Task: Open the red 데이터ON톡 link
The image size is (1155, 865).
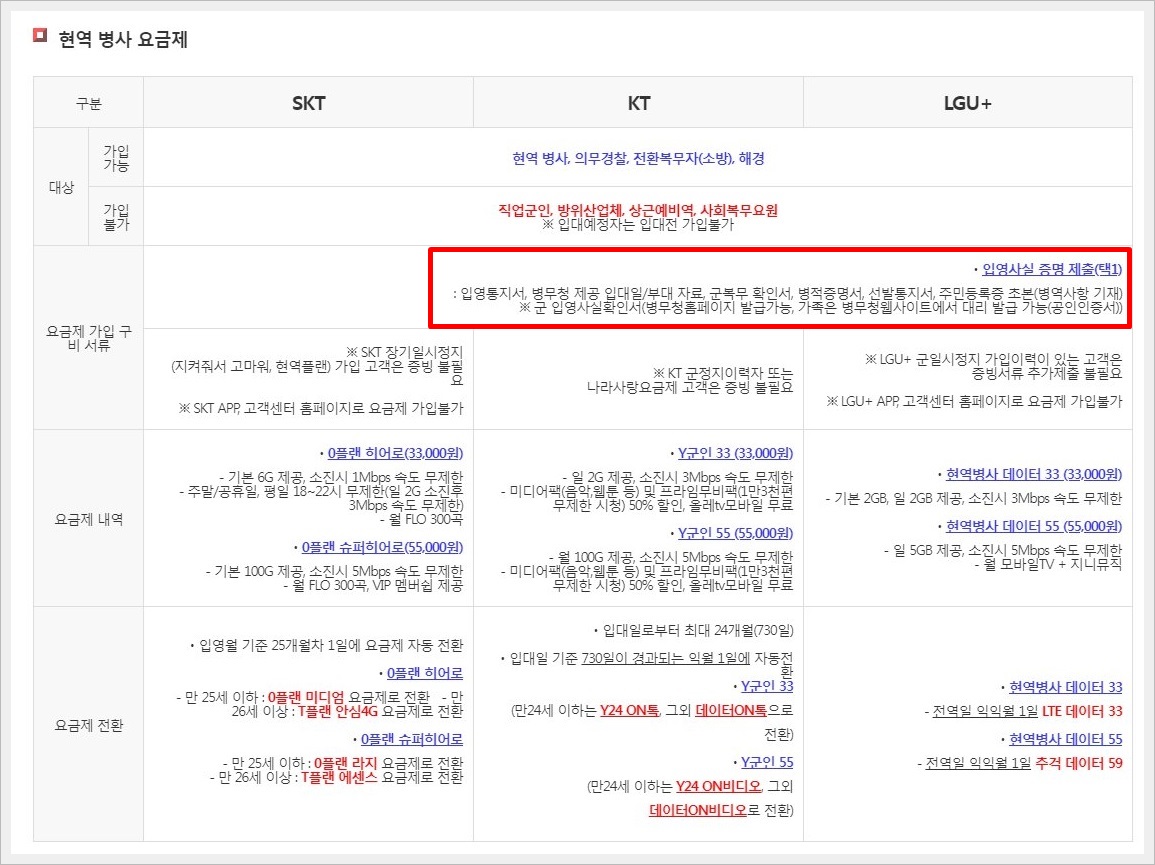Action: click(731, 710)
